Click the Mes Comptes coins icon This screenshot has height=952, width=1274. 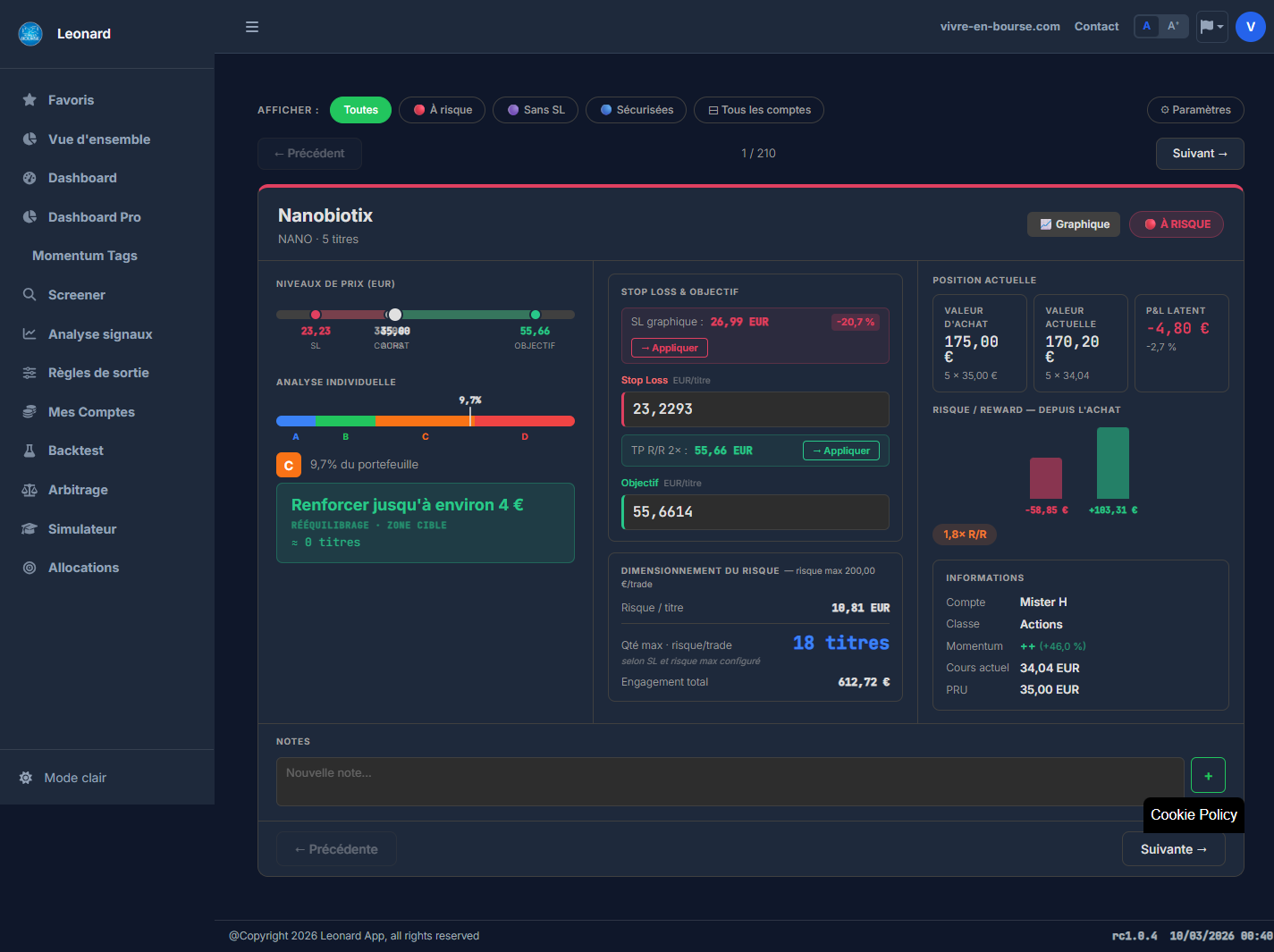(x=30, y=412)
